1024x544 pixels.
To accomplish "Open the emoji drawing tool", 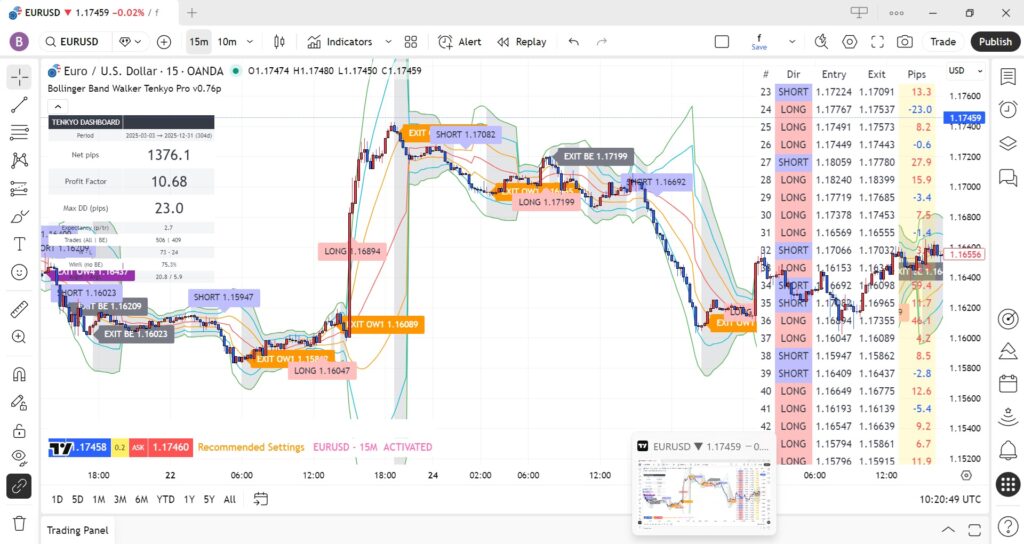I will (19, 271).
